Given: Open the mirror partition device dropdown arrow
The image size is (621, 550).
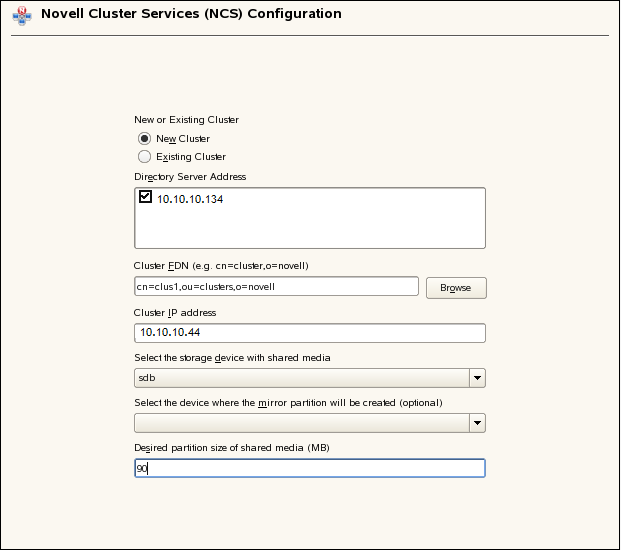Looking at the screenshot, I should click(478, 423).
